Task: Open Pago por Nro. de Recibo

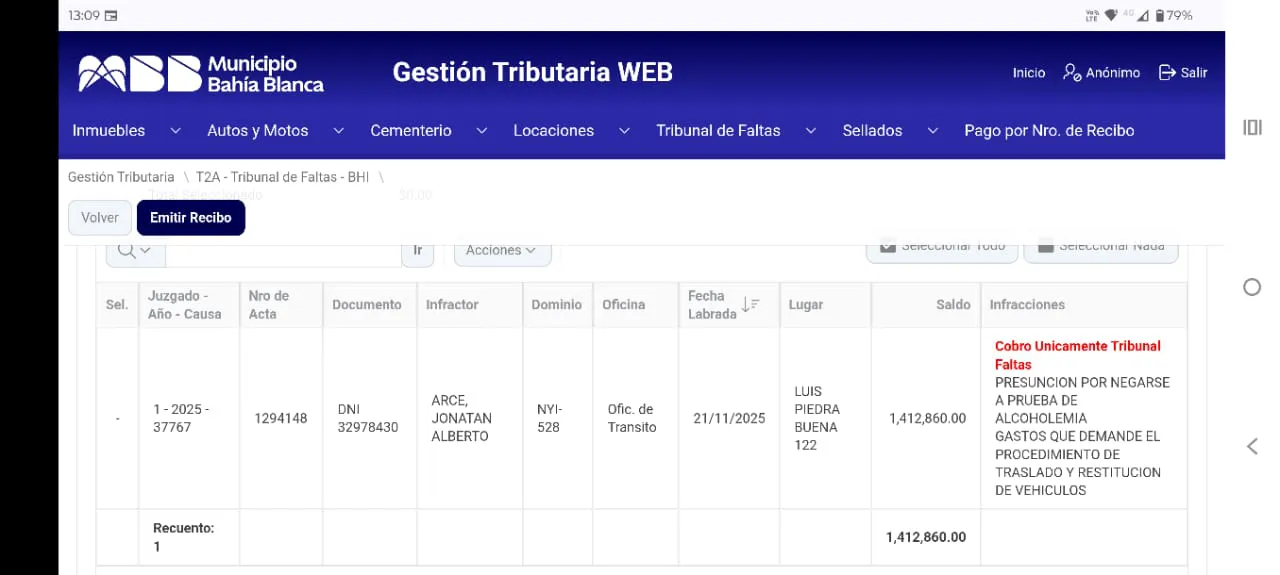Action: 1048,131
